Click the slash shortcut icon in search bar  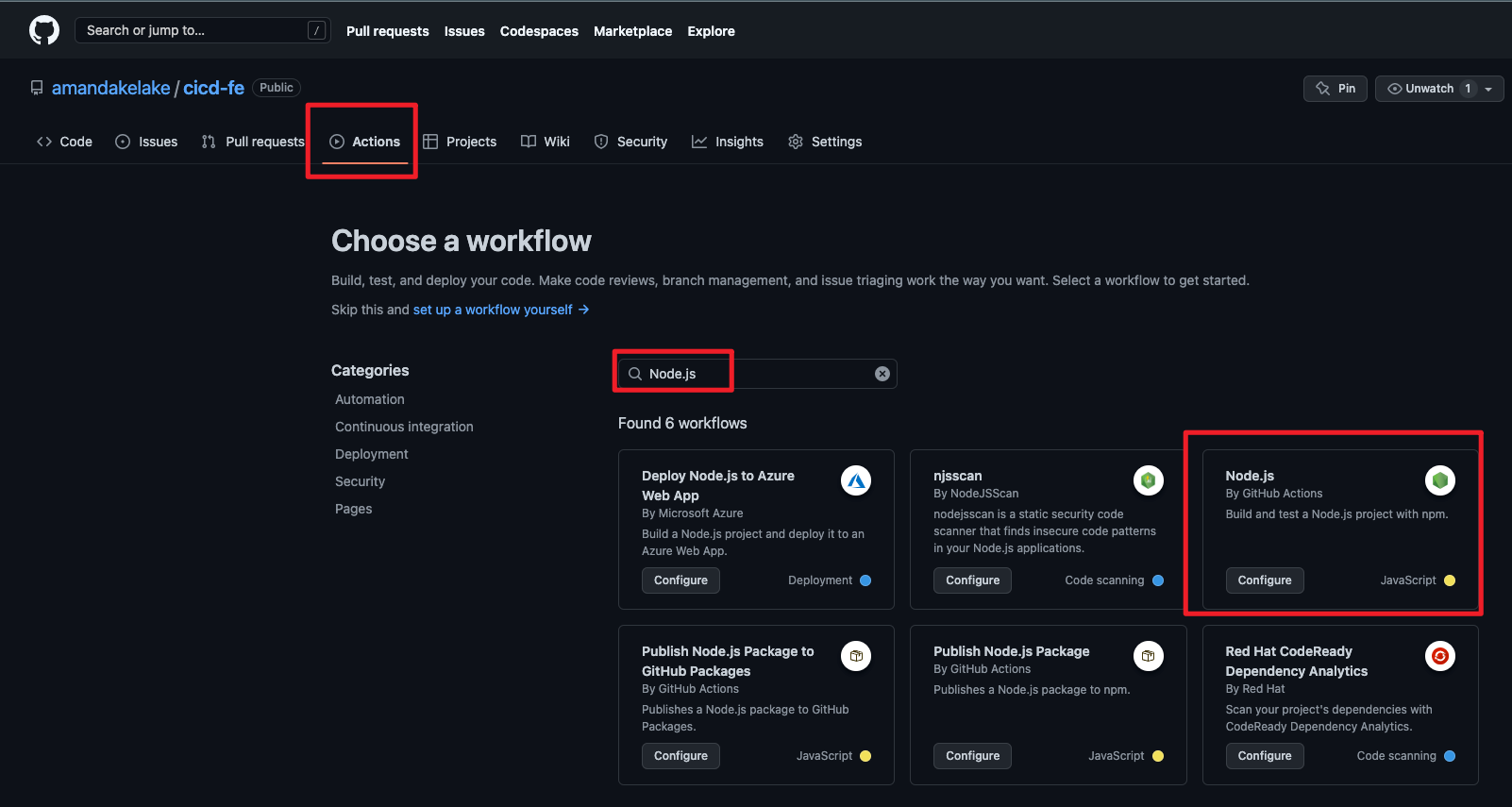(x=317, y=30)
